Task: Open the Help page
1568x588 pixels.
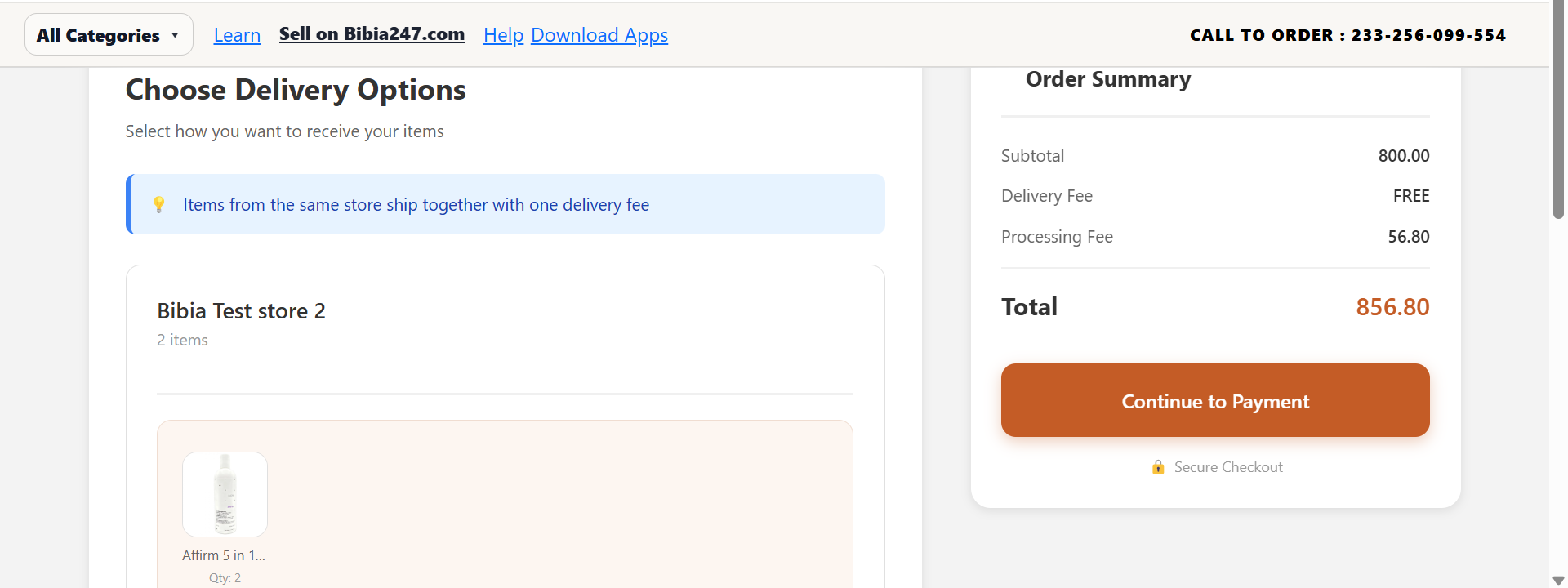Action: [x=503, y=34]
